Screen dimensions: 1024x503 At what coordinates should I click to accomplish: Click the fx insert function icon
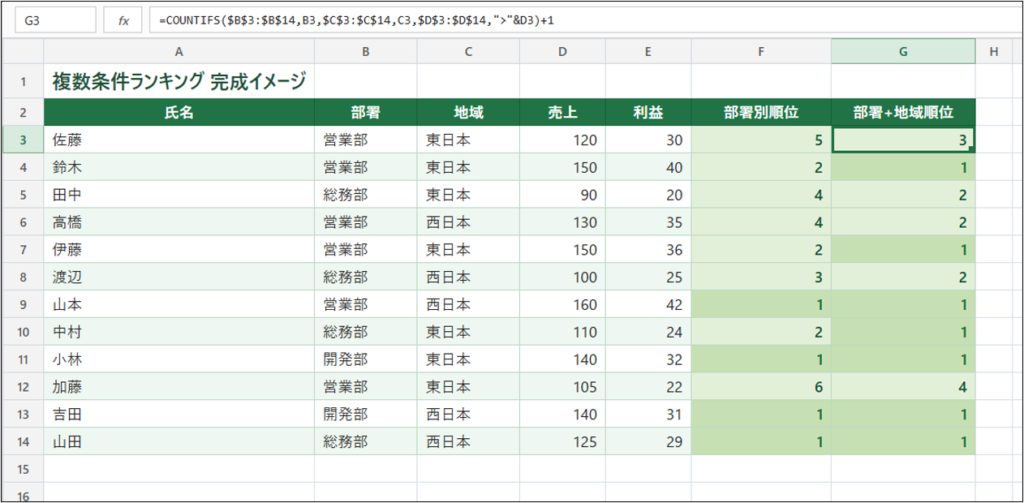123,20
